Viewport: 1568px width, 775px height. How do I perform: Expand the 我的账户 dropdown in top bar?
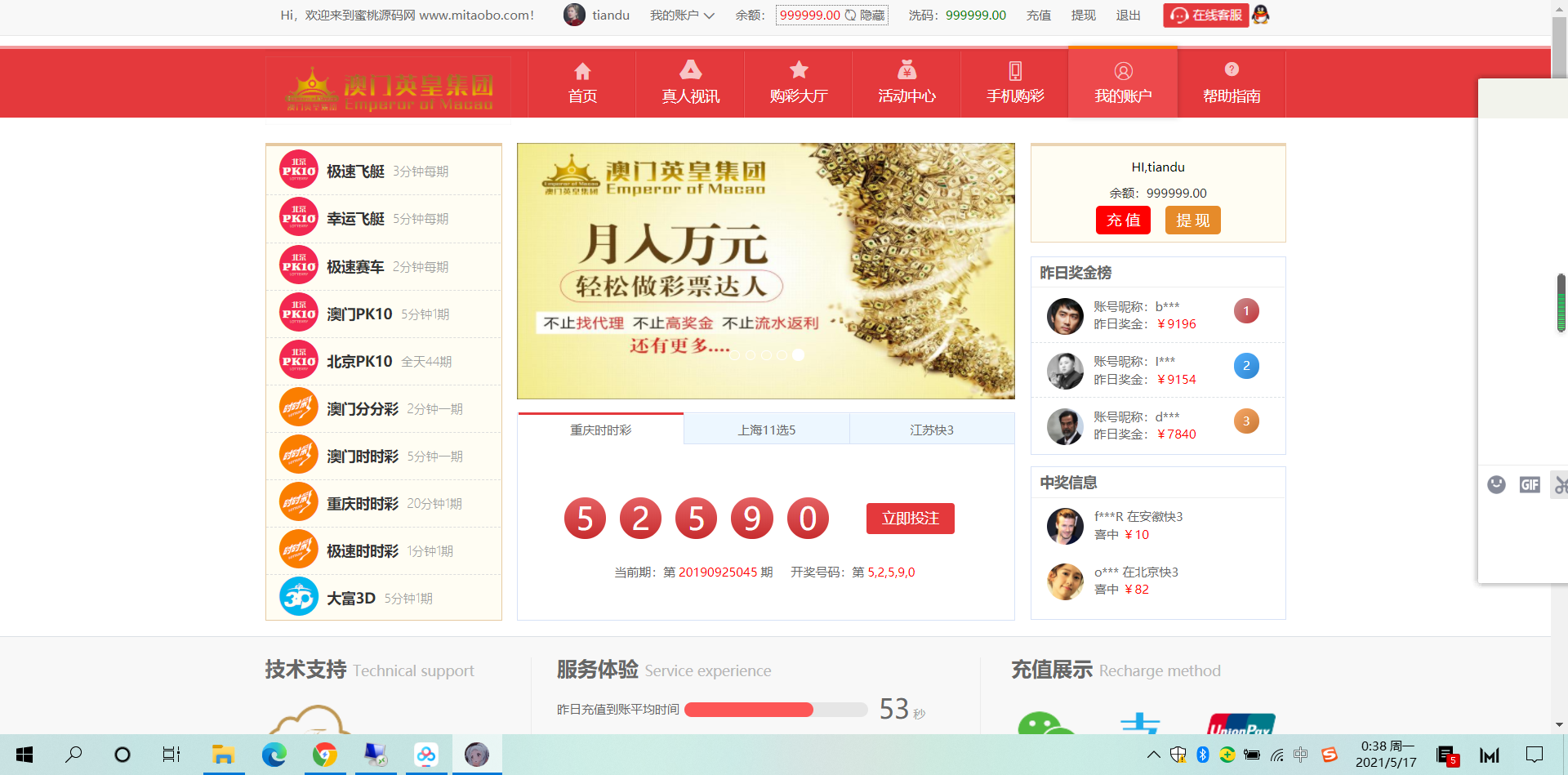tap(682, 15)
